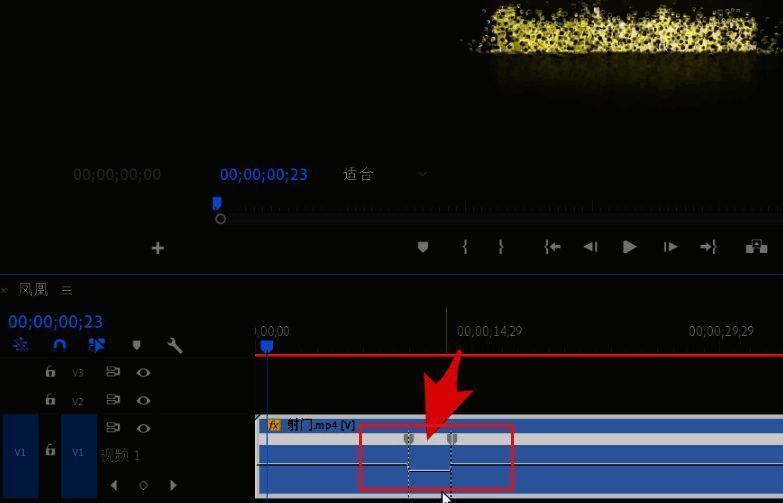Image resolution: width=783 pixels, height=503 pixels.
Task: Open timeline display settings wrench
Action: coord(175,345)
